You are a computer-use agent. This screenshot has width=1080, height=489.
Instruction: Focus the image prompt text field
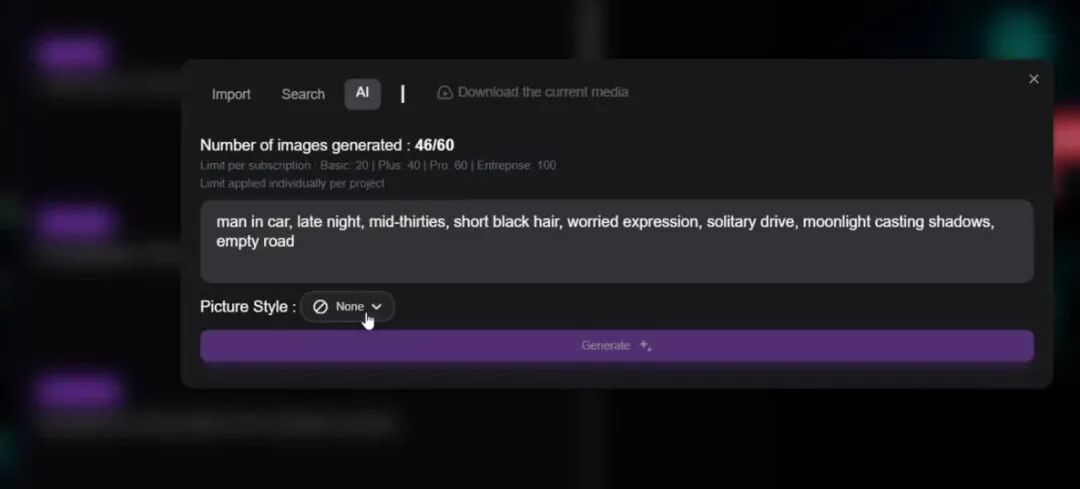tap(616, 241)
